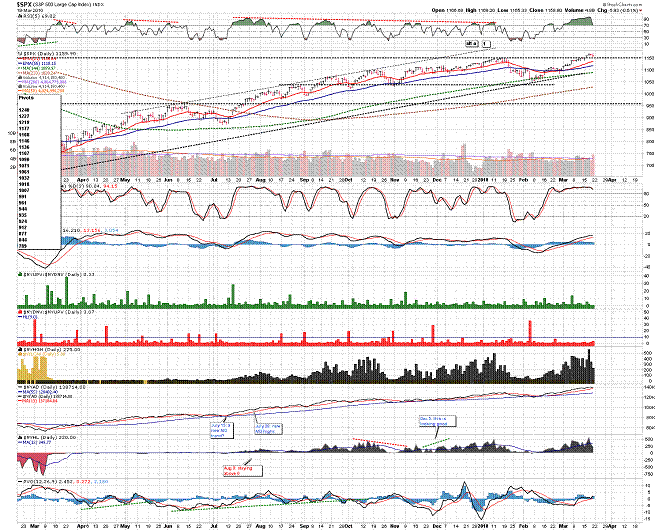
Task: Click the $NYDNV:$NYUPV panel label
Action: 56,312
